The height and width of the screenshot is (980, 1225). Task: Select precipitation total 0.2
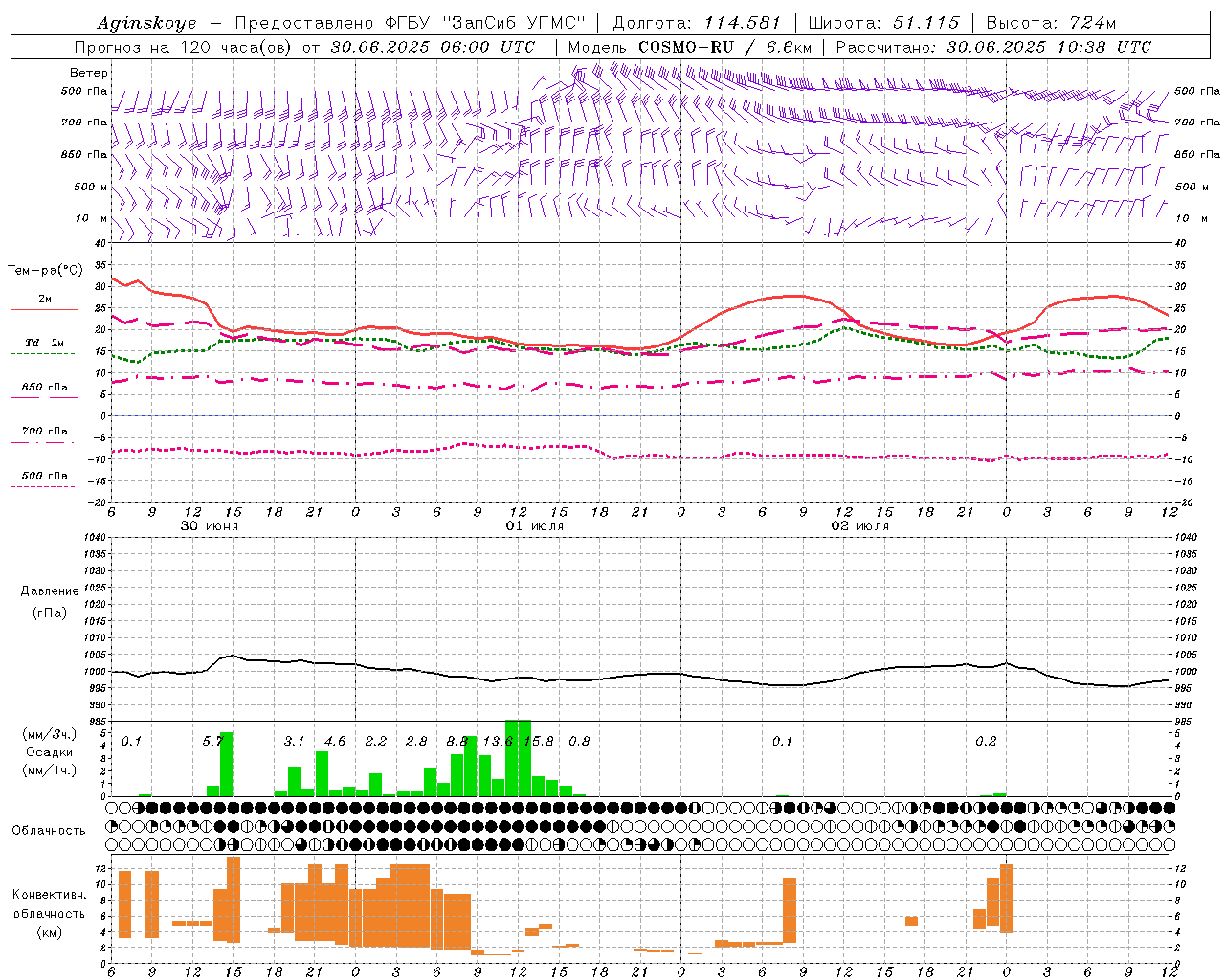(x=986, y=741)
